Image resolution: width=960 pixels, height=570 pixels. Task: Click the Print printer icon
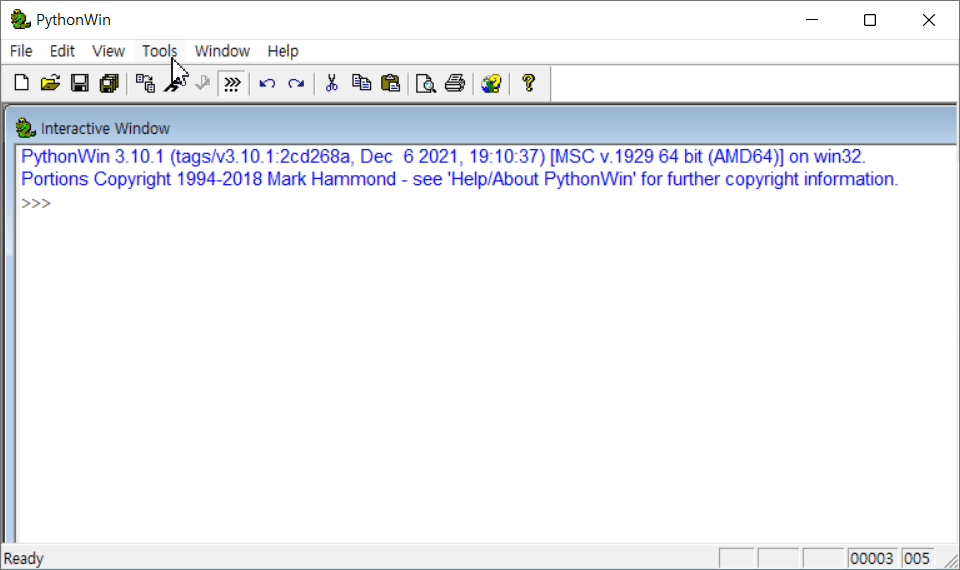pyautogui.click(x=455, y=83)
